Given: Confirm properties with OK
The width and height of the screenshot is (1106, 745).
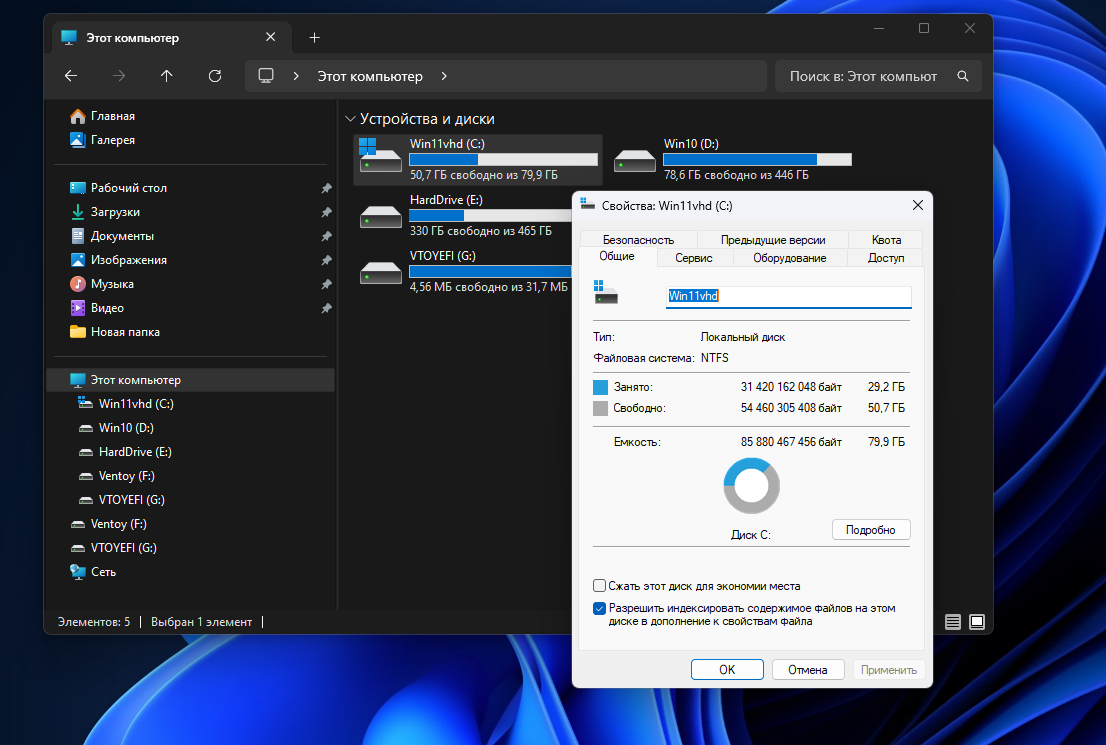Looking at the screenshot, I should [x=727, y=670].
